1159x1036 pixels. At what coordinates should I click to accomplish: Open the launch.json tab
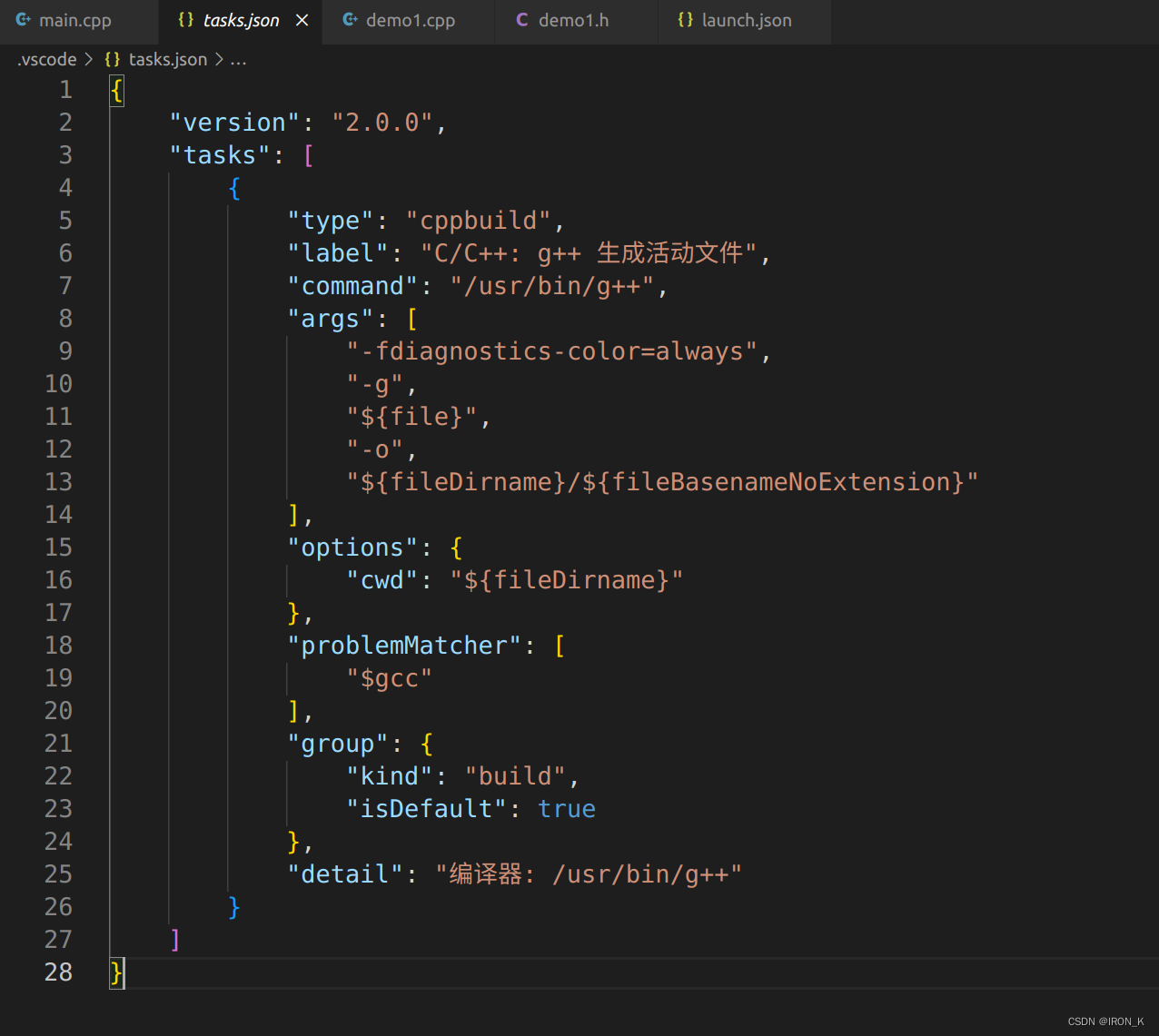point(747,20)
